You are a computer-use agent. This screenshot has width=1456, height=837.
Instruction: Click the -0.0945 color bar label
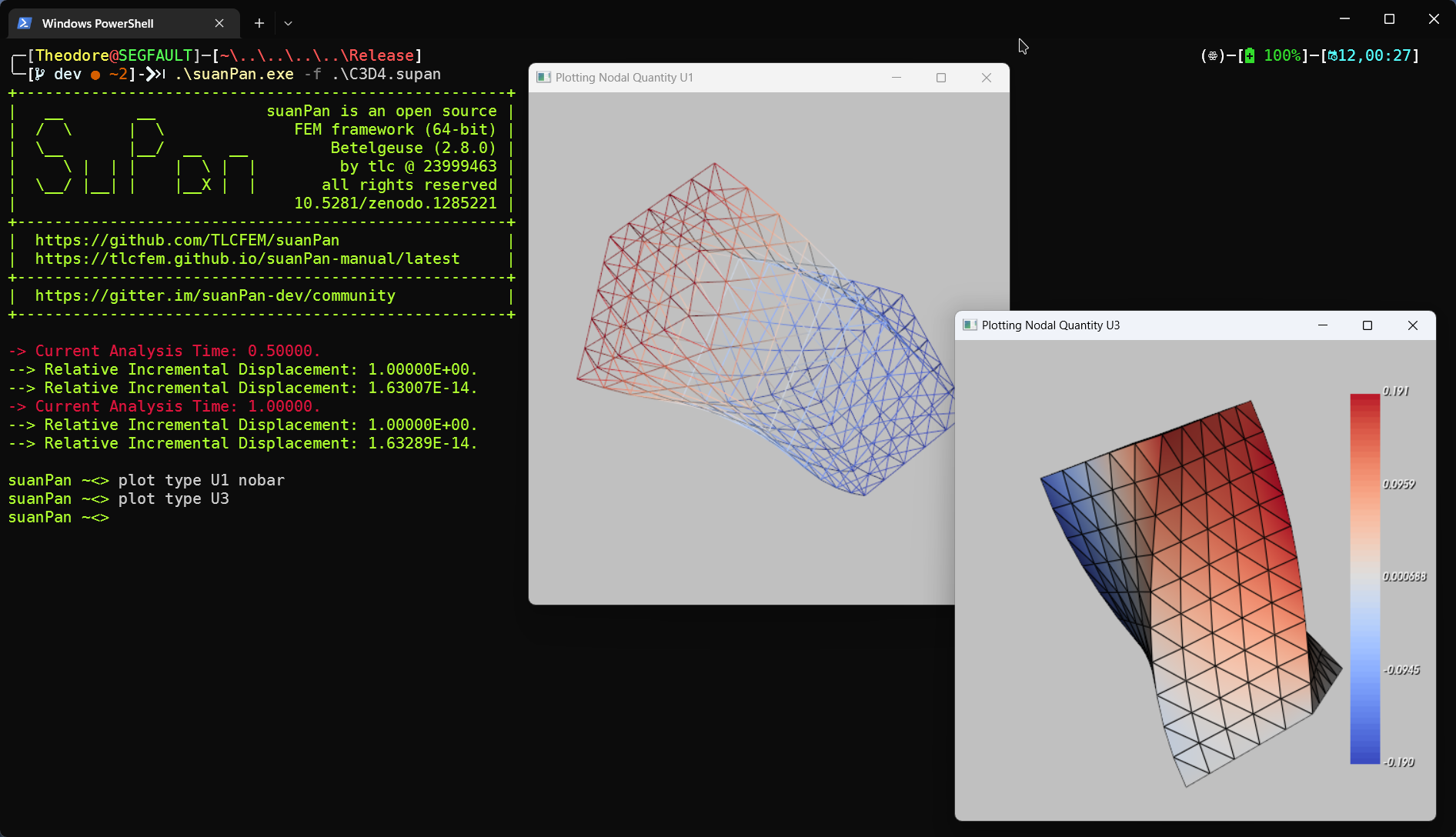coord(1401,669)
